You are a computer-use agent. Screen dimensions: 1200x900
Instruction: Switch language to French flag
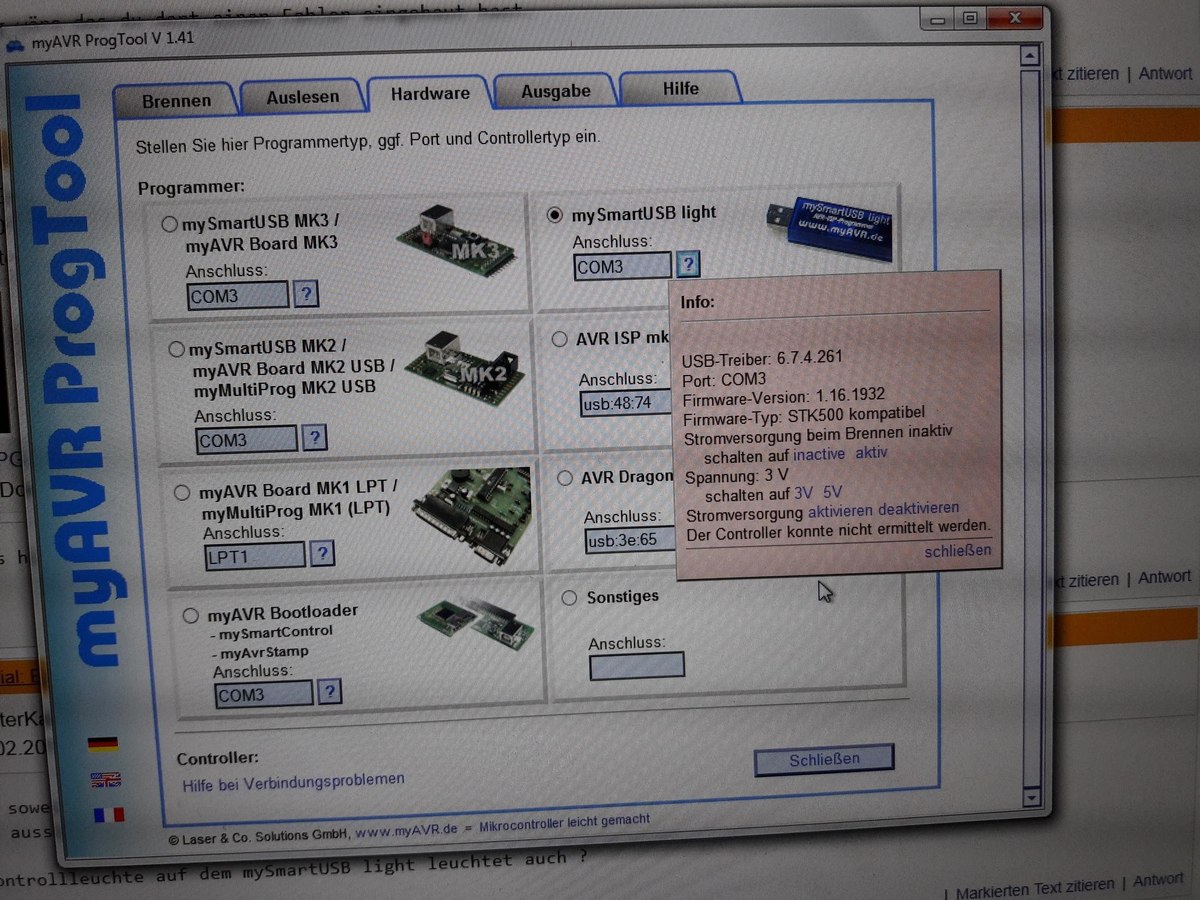[108, 814]
